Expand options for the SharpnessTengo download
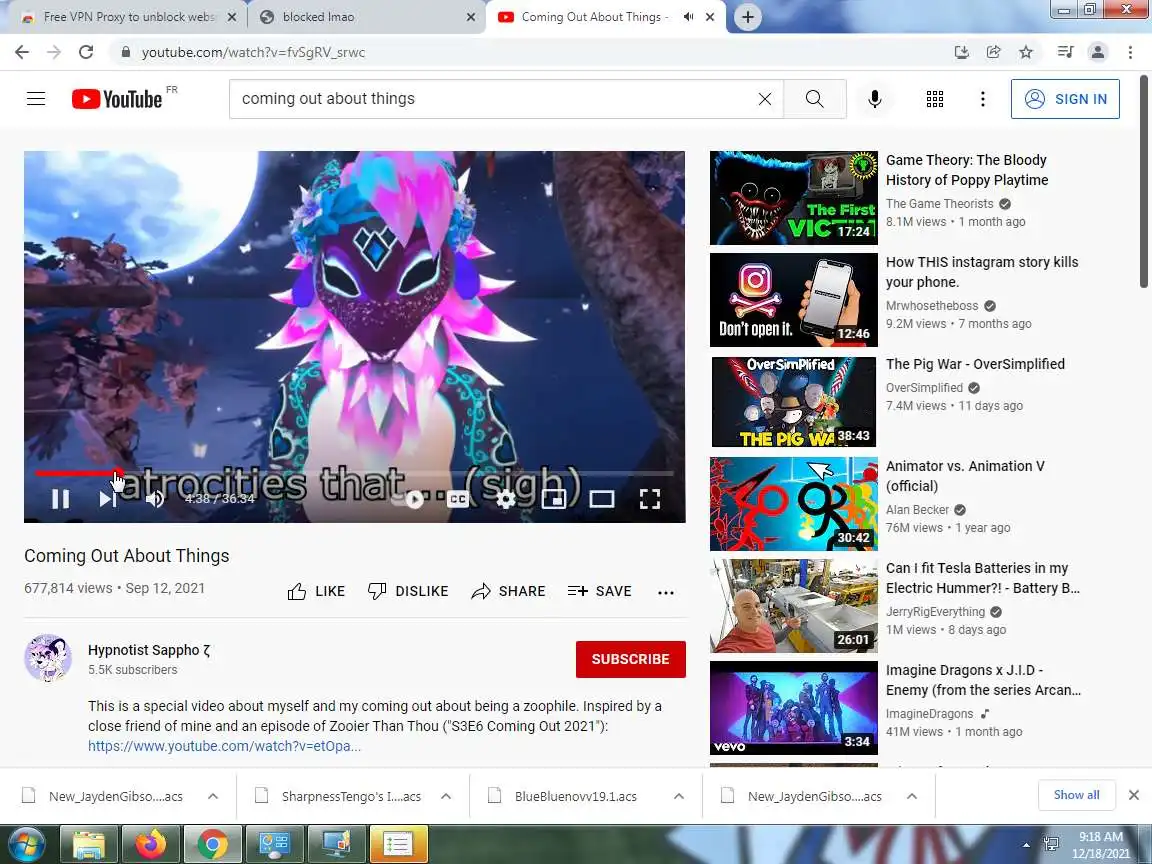The height and width of the screenshot is (864, 1152). 445,796
